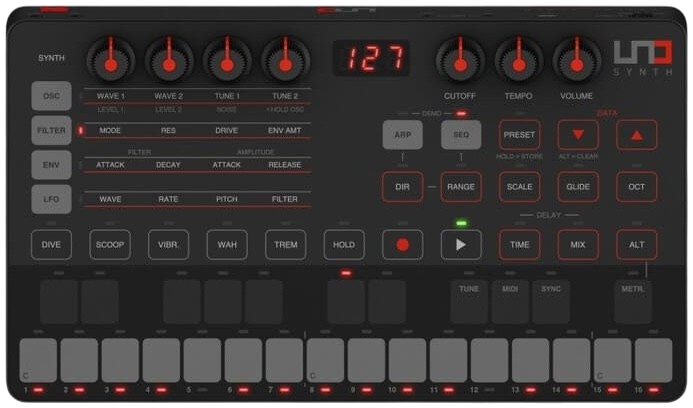Select the FILTER row button
693x408 pixels.
pyautogui.click(x=51, y=130)
